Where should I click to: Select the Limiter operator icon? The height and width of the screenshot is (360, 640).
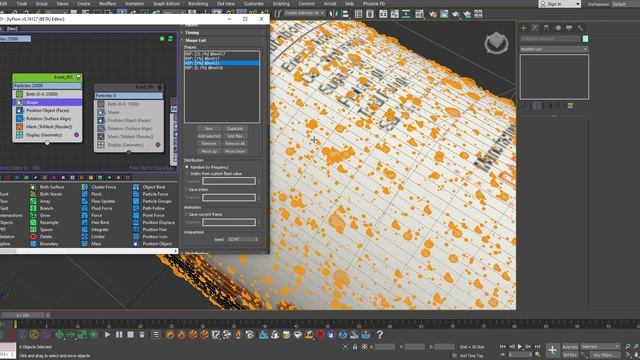(x=84, y=236)
